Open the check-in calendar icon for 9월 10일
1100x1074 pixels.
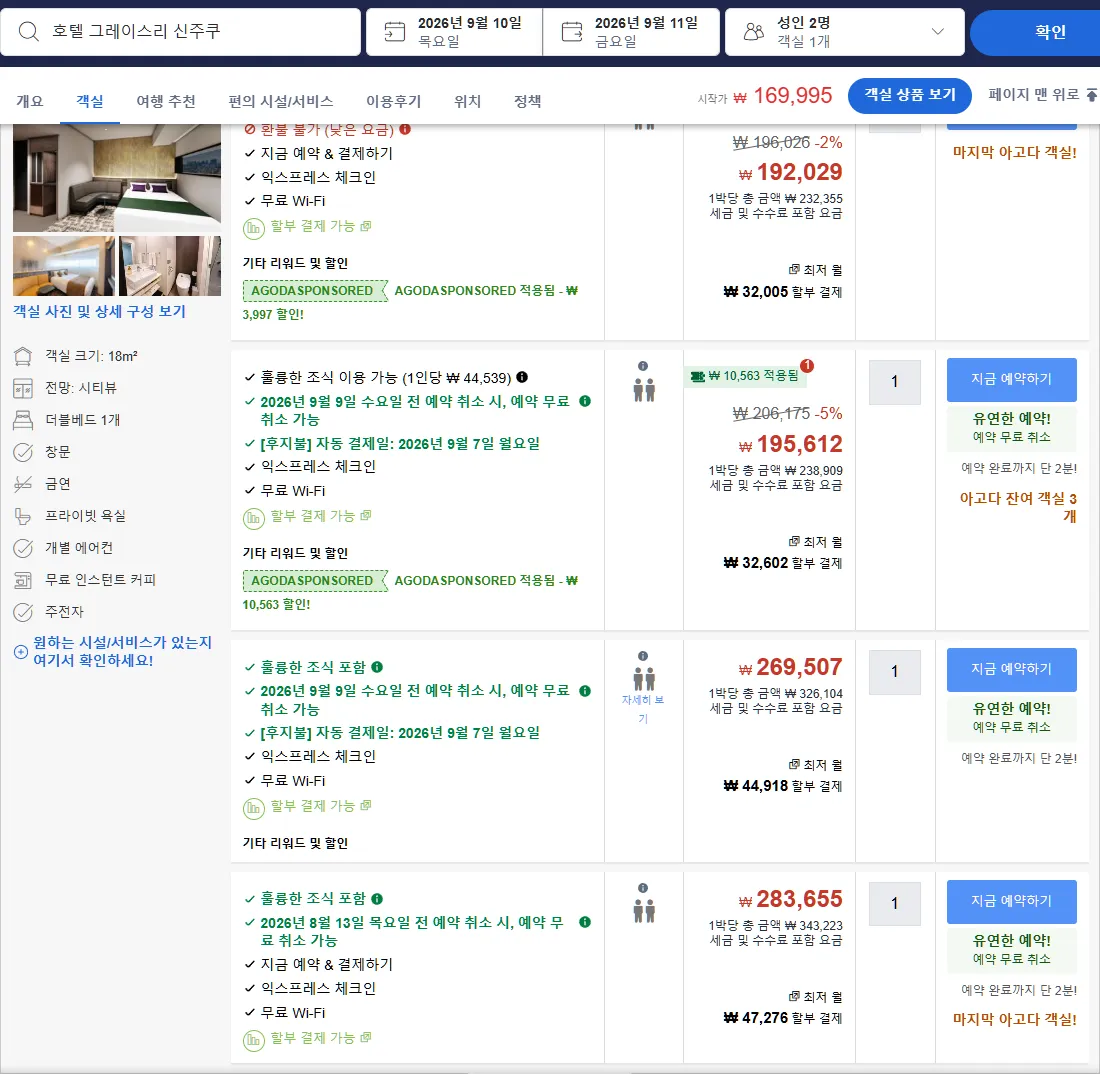click(395, 32)
